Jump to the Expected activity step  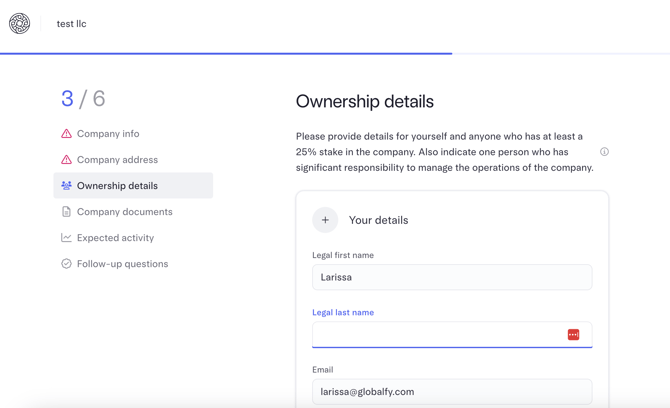tap(115, 238)
